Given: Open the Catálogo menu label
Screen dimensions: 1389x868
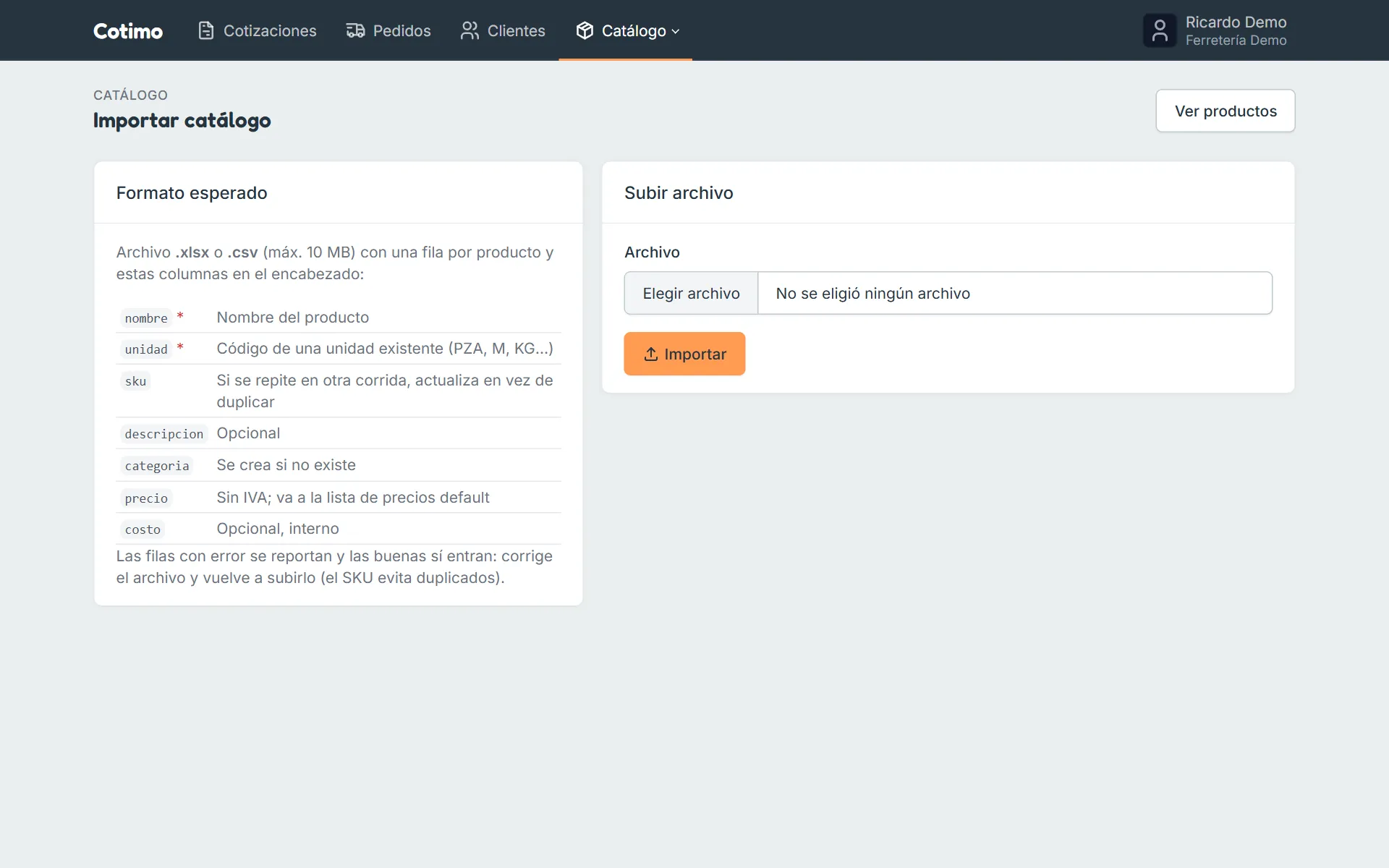Looking at the screenshot, I should click(634, 30).
